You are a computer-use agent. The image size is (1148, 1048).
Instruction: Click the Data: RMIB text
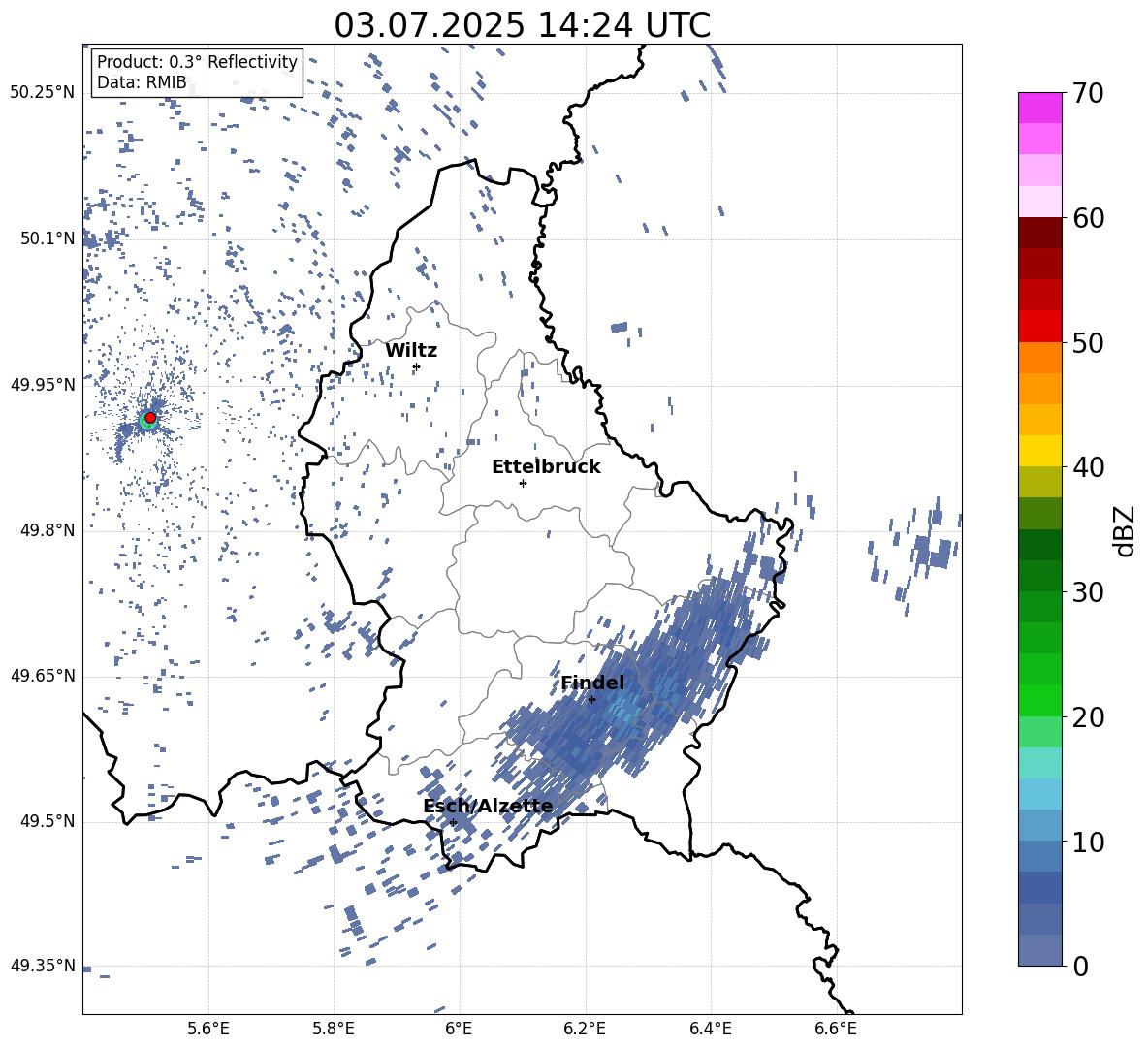point(142,82)
